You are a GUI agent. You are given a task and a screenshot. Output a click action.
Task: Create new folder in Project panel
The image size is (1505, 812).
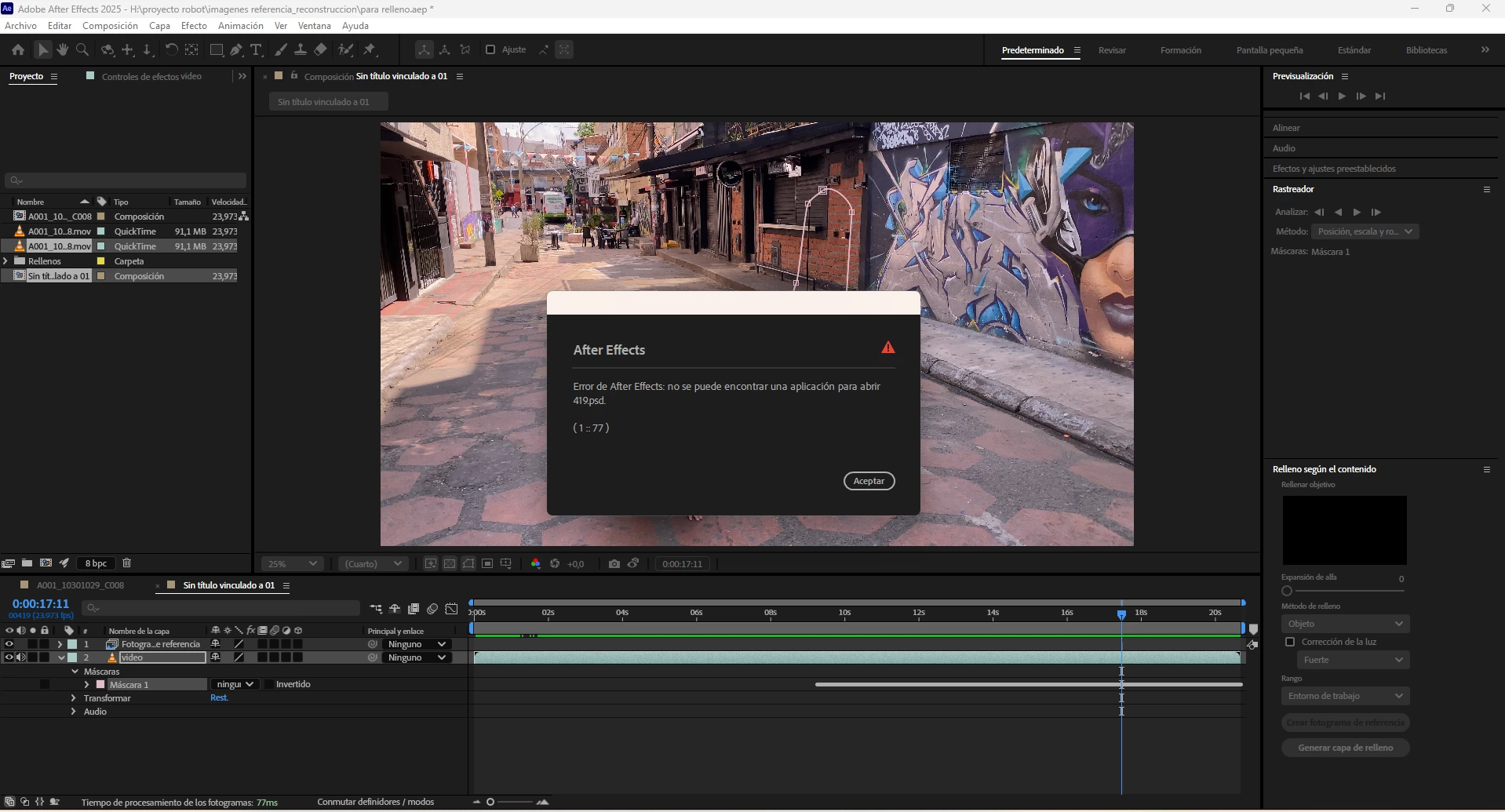(27, 563)
